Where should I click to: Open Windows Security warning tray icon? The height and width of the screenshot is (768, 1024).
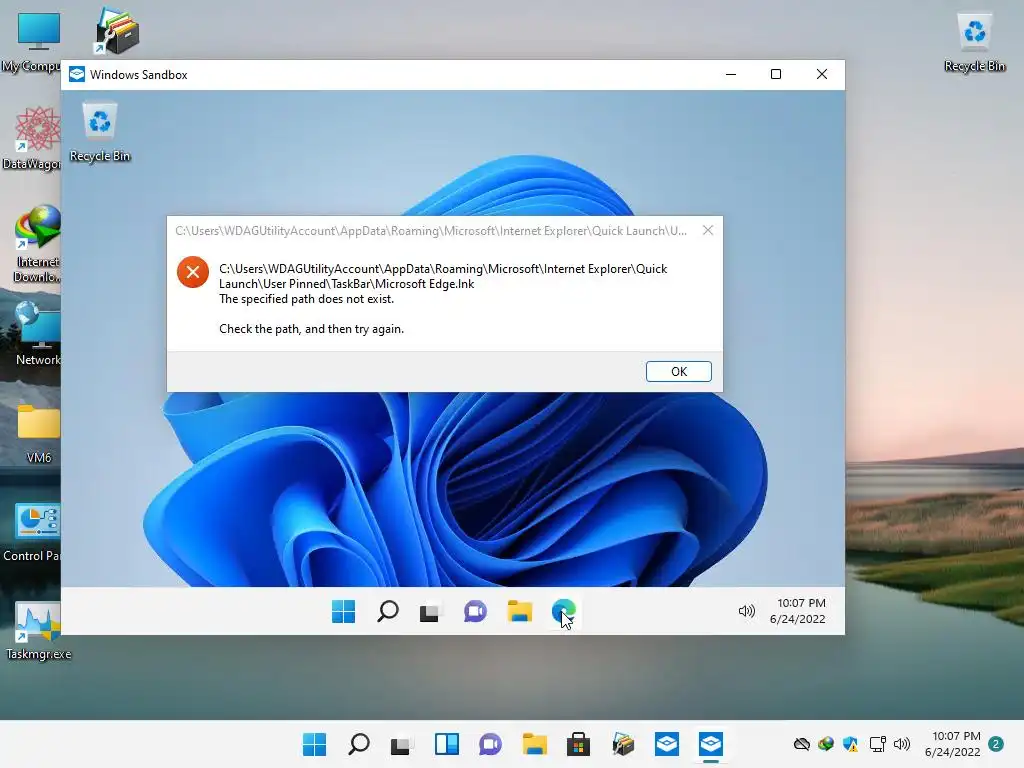click(850, 744)
